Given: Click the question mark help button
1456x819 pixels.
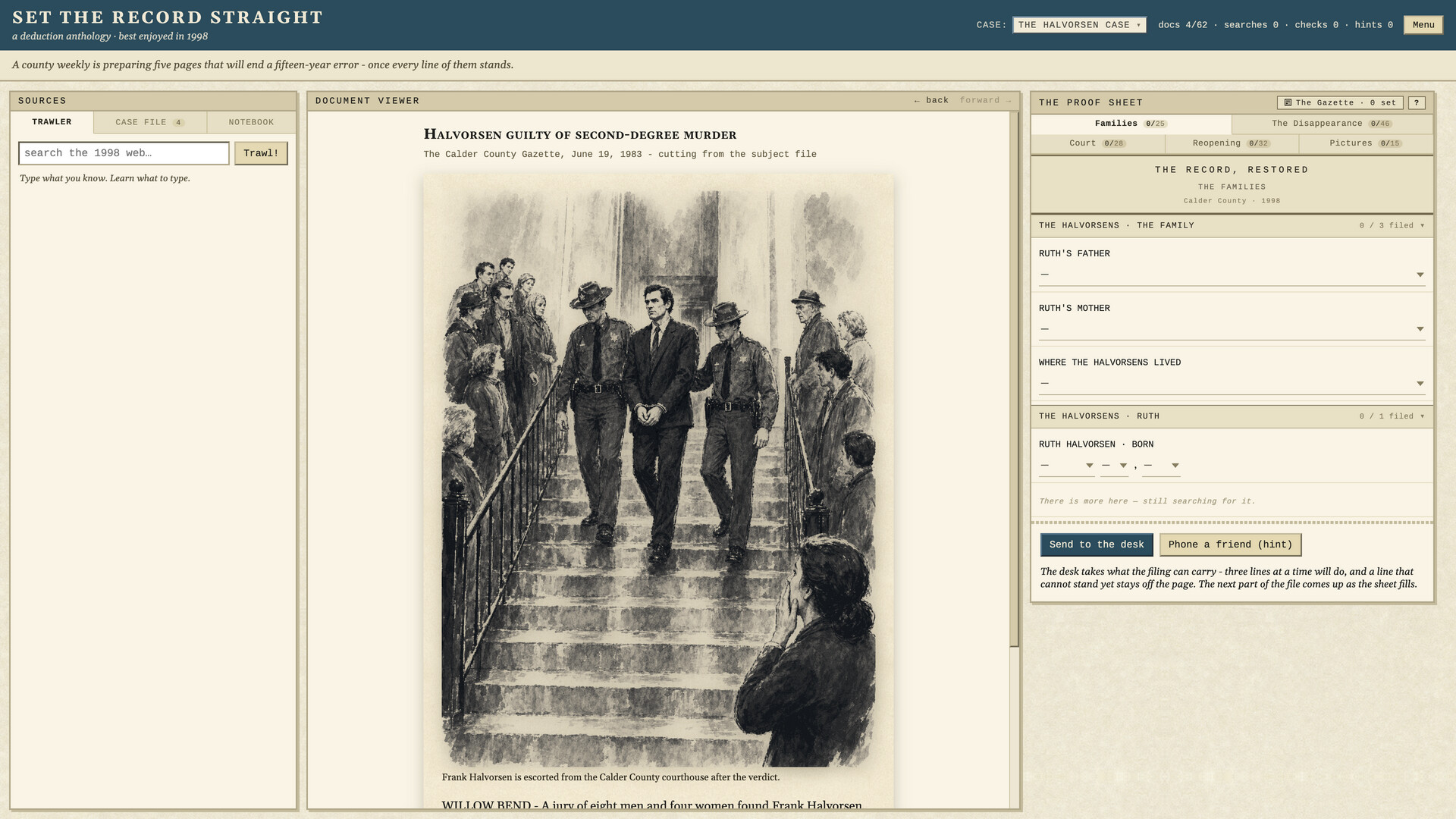Looking at the screenshot, I should 1416,102.
